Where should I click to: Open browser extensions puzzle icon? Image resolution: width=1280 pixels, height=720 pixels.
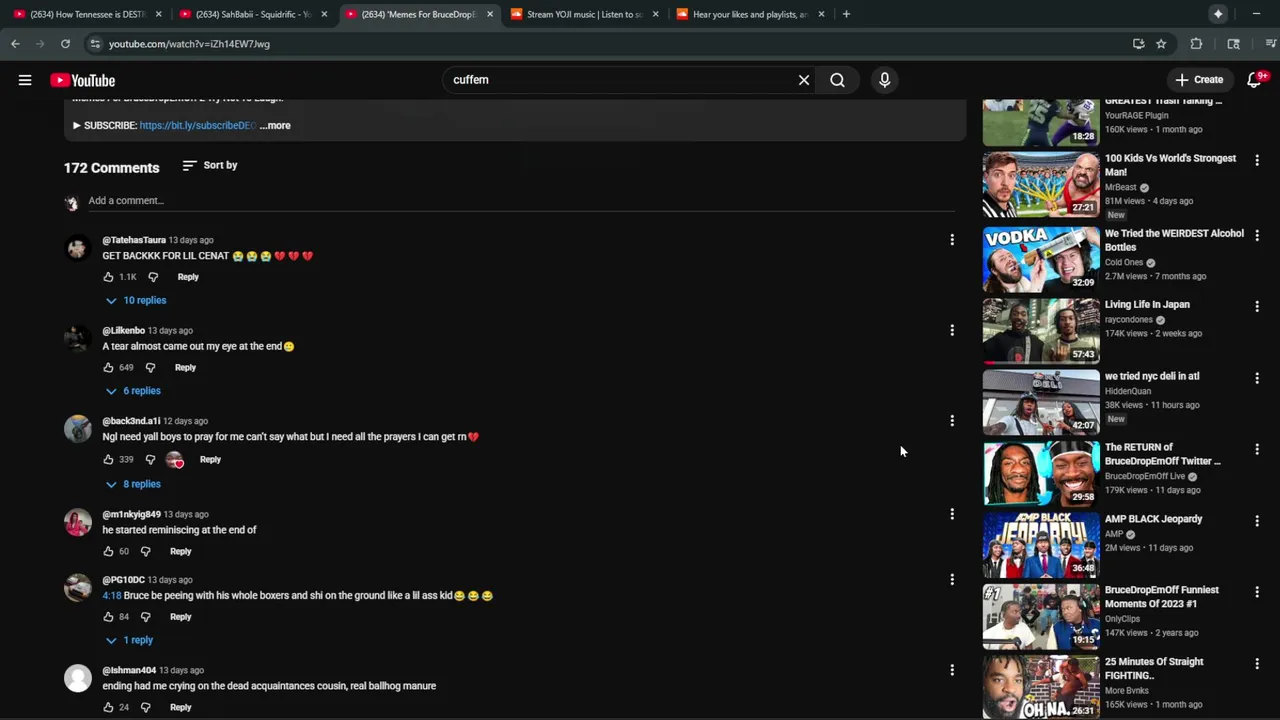[x=1196, y=44]
